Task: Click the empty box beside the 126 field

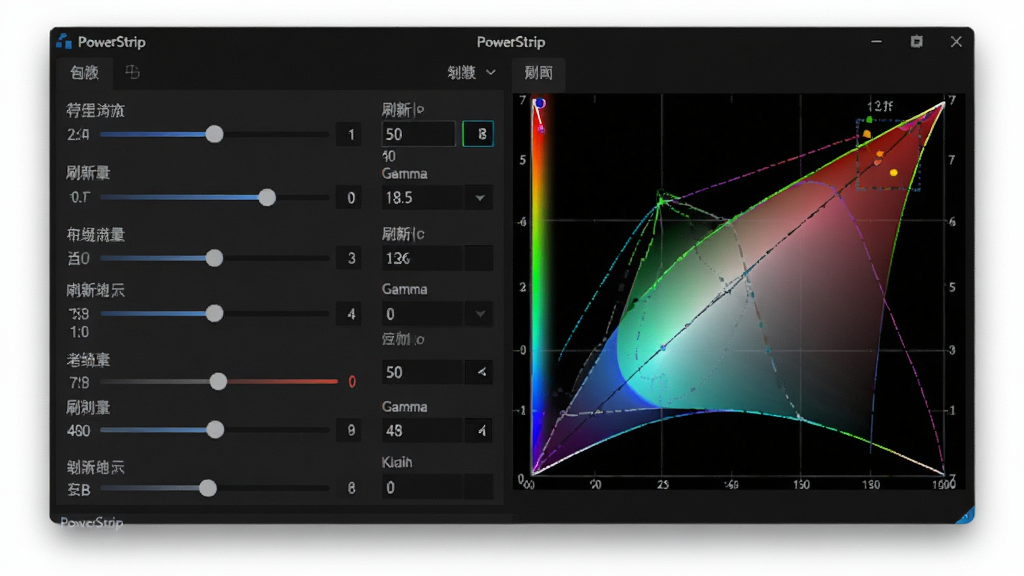Action: tap(479, 259)
